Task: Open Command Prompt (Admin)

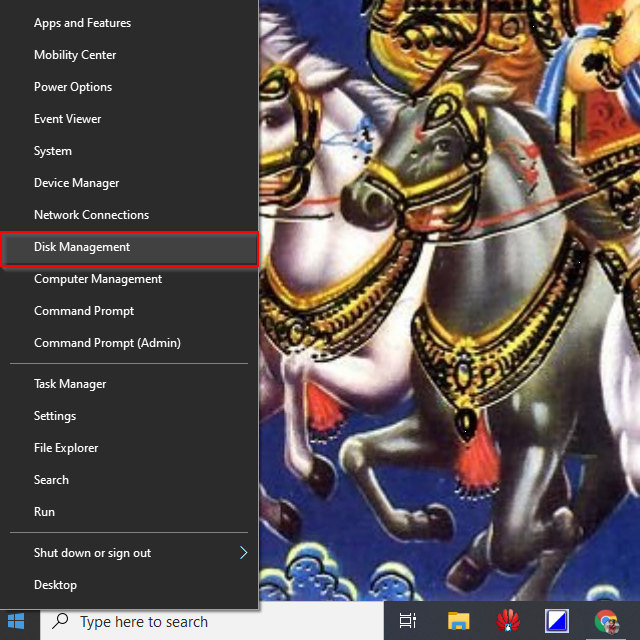Action: click(129, 343)
